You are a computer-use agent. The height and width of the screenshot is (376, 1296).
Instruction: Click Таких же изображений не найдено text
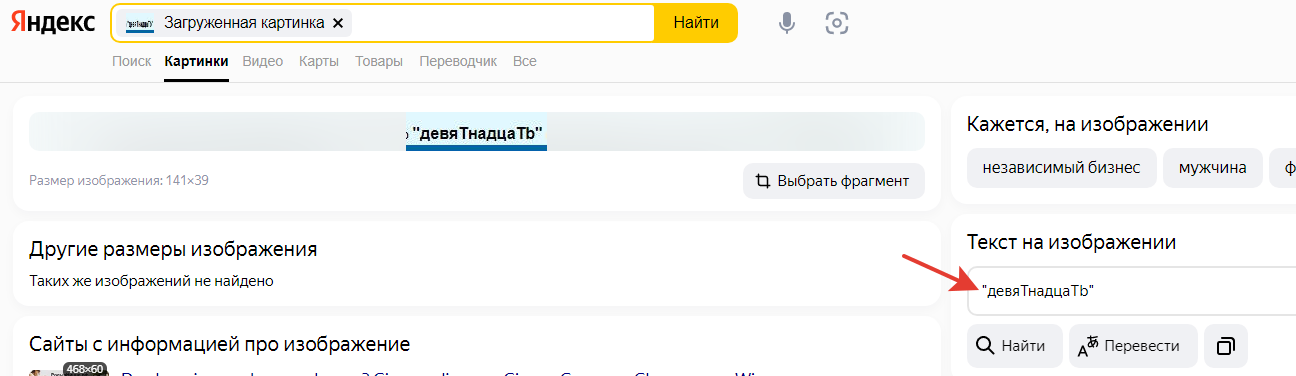[x=151, y=281]
